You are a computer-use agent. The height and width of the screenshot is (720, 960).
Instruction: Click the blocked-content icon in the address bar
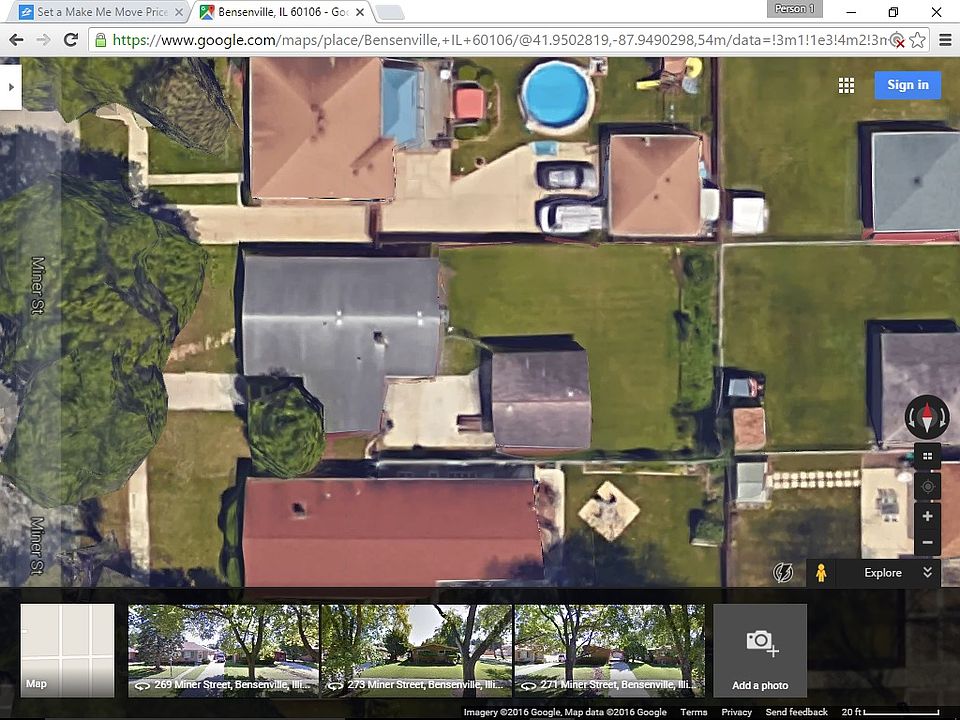(897, 40)
